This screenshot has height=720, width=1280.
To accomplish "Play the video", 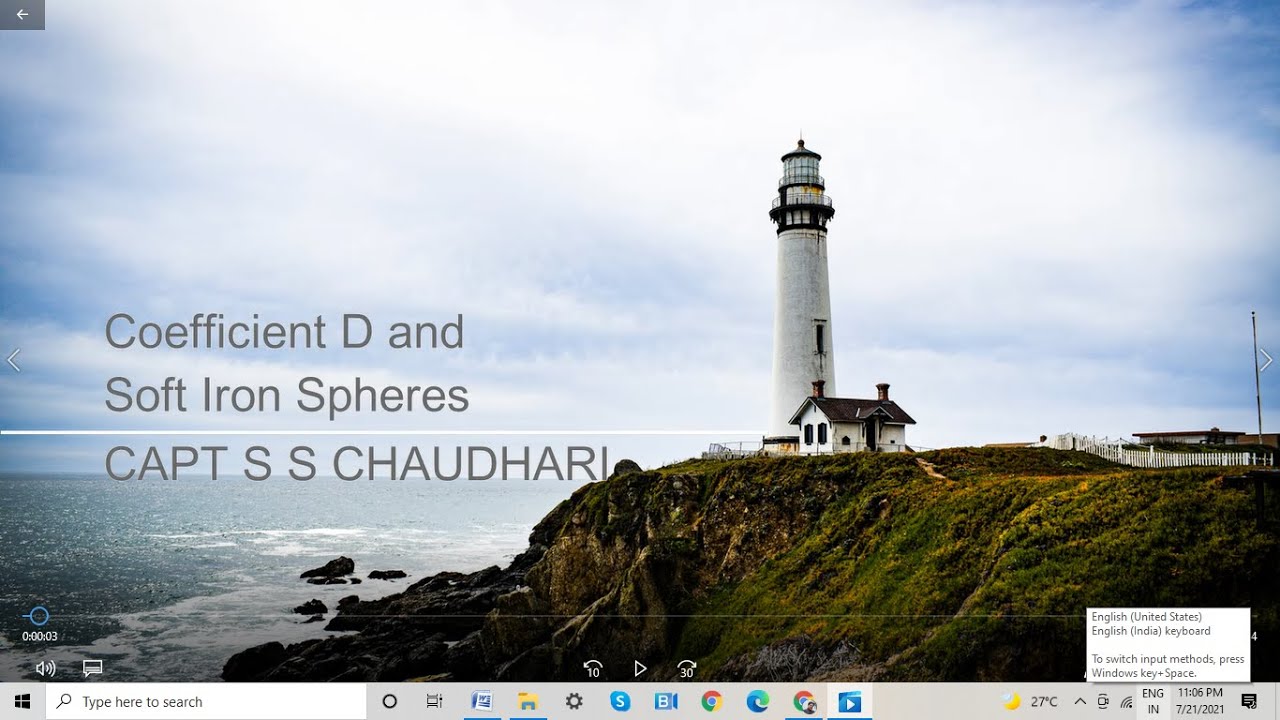I will click(x=640, y=668).
